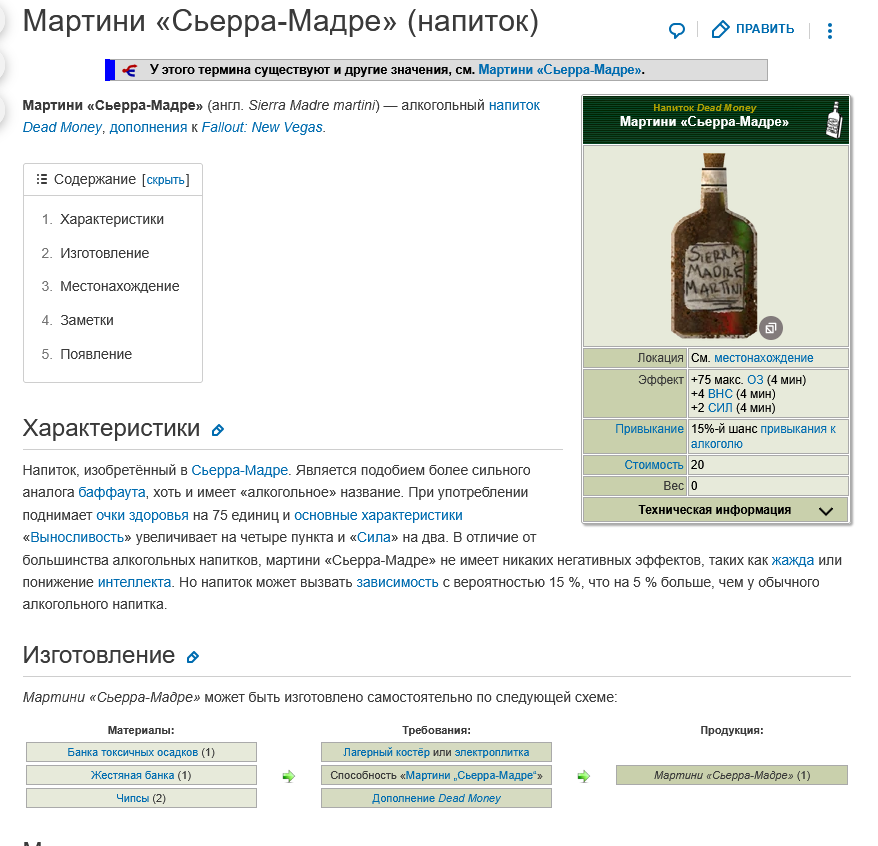The image size is (878, 846).
Task: Select infobox header text Напиток Dead Money
Action: [704, 107]
